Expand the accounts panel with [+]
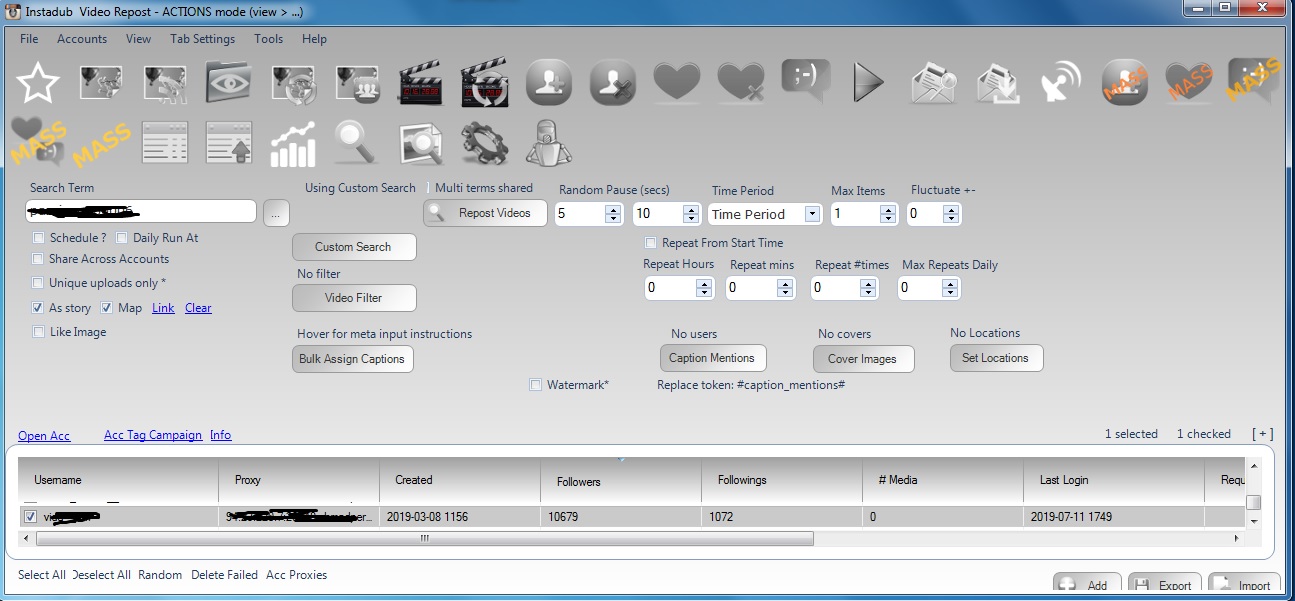This screenshot has width=1295, height=601. [x=1263, y=434]
